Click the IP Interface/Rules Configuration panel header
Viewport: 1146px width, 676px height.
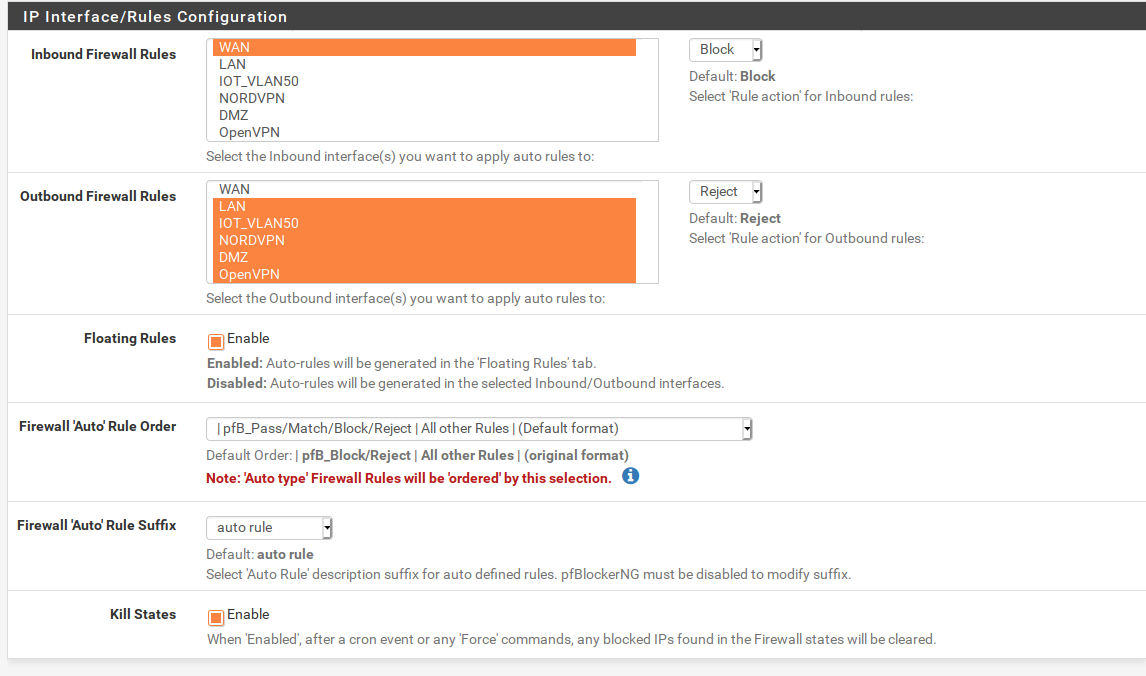(x=155, y=17)
